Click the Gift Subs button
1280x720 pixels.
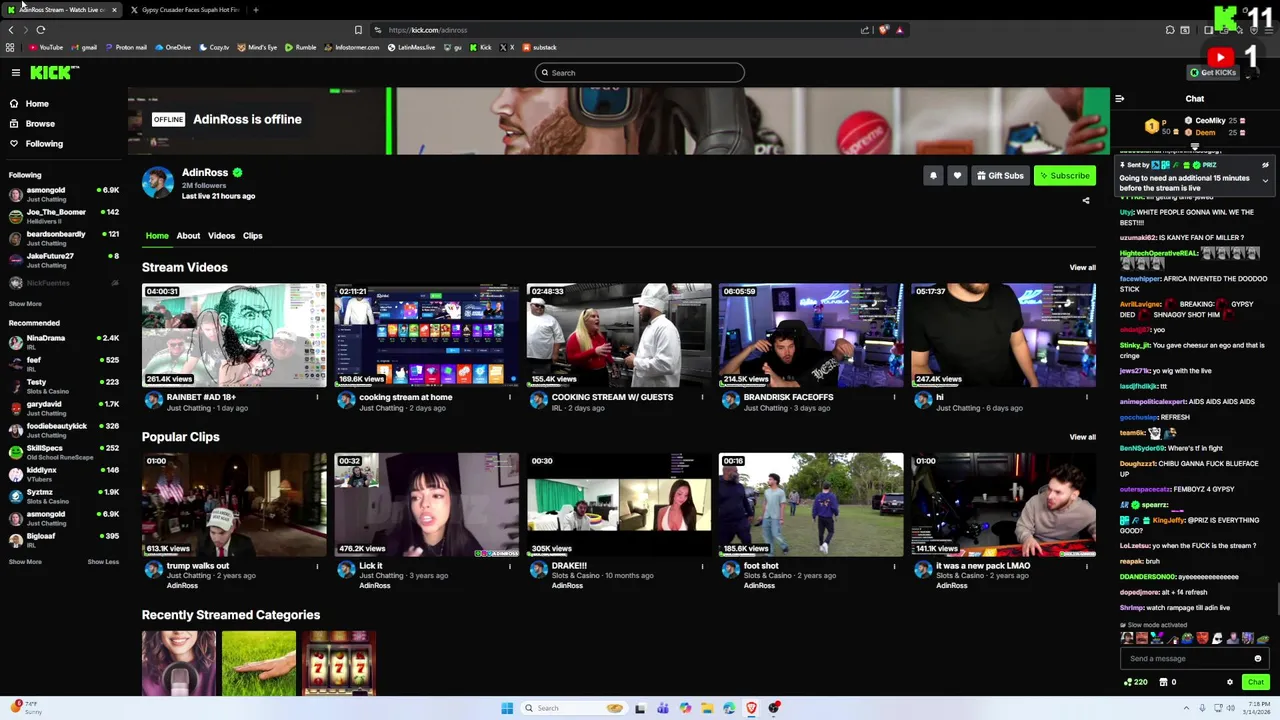coord(1000,176)
